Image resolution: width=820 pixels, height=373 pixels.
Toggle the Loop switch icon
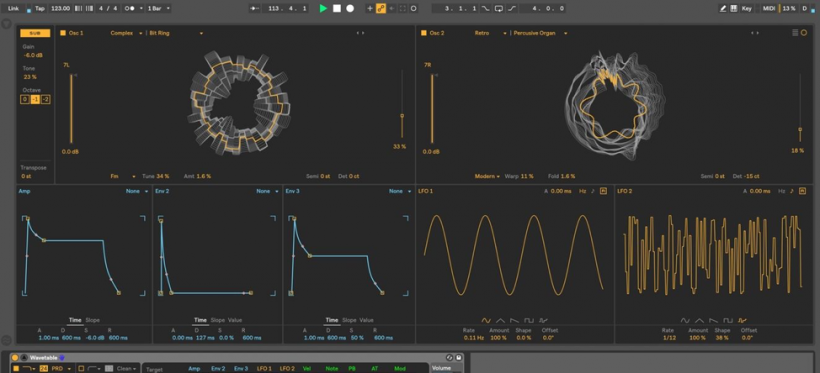point(498,8)
